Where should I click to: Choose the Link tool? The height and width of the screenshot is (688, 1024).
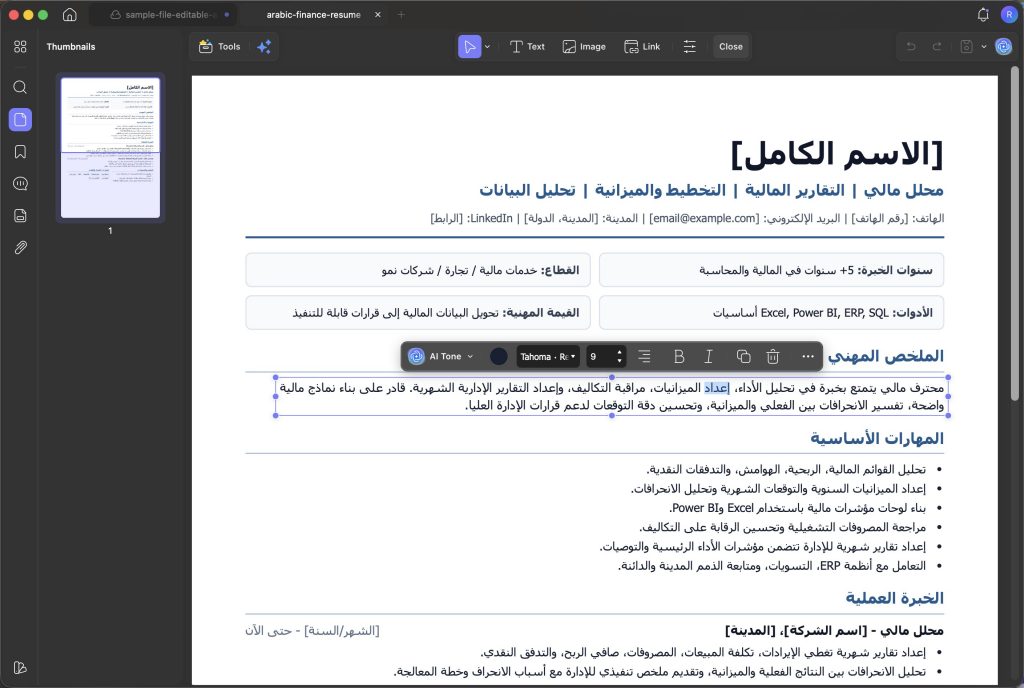point(642,46)
